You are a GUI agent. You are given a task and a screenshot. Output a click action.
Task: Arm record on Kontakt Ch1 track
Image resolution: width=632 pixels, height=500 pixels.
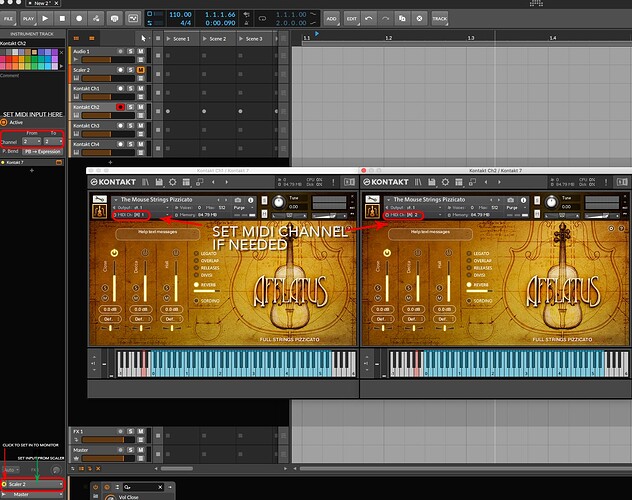[x=120, y=88]
